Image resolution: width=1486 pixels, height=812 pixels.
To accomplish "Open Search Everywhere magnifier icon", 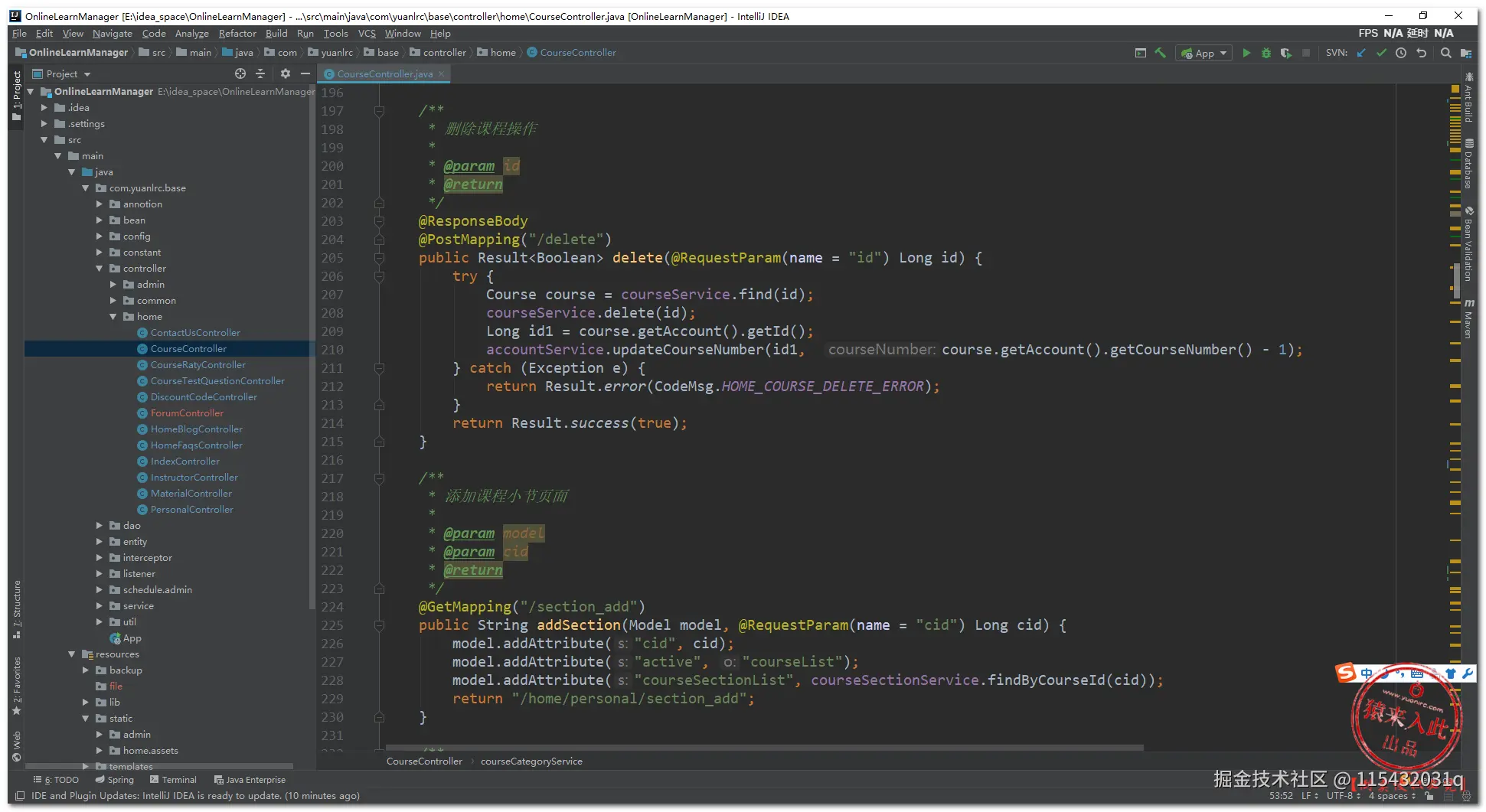I will (x=1445, y=53).
